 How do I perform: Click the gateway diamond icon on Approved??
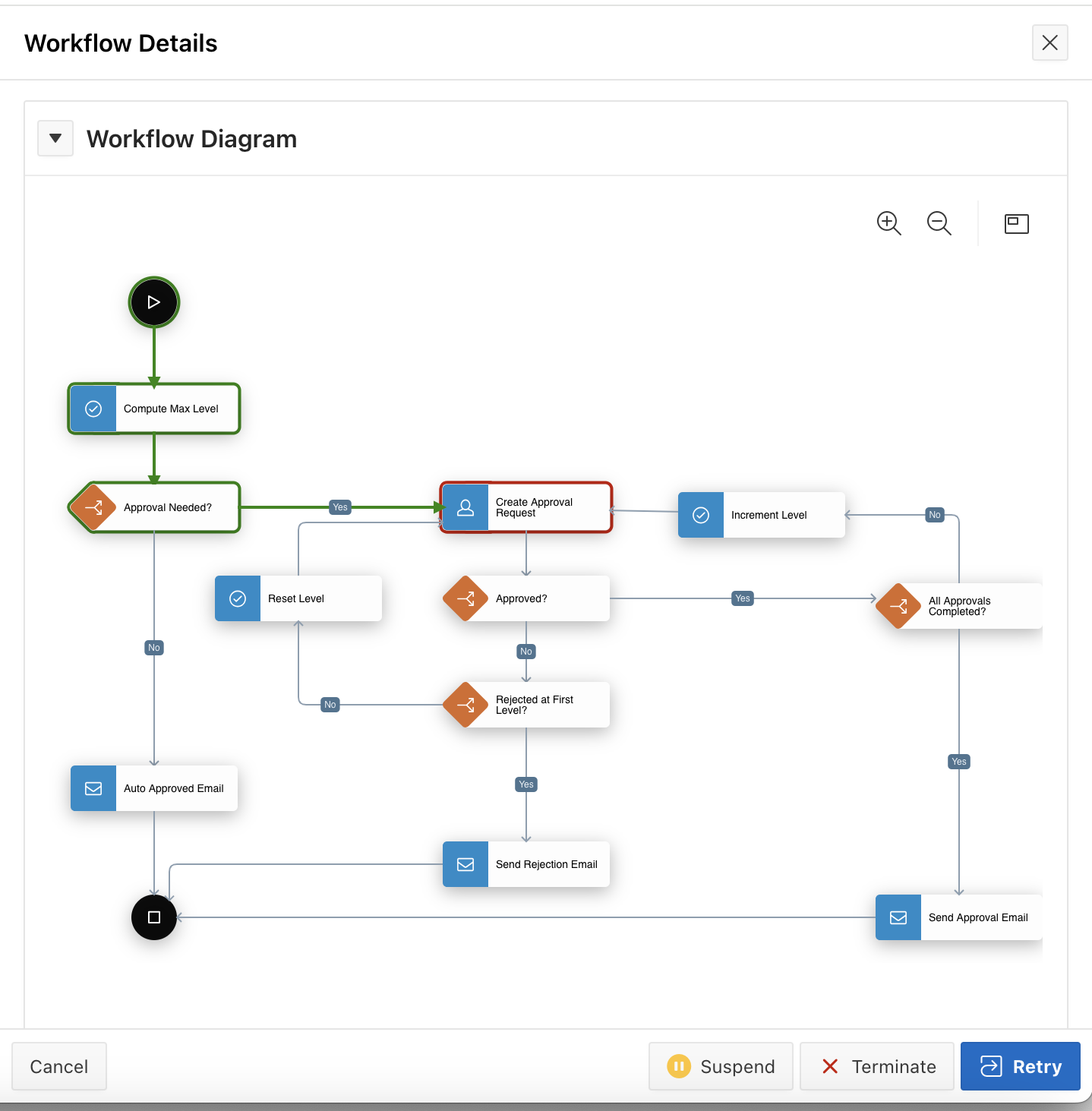point(466,598)
